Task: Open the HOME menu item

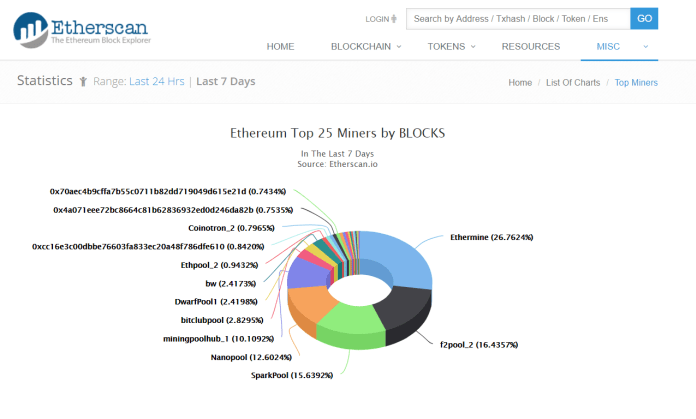Action: [280, 47]
